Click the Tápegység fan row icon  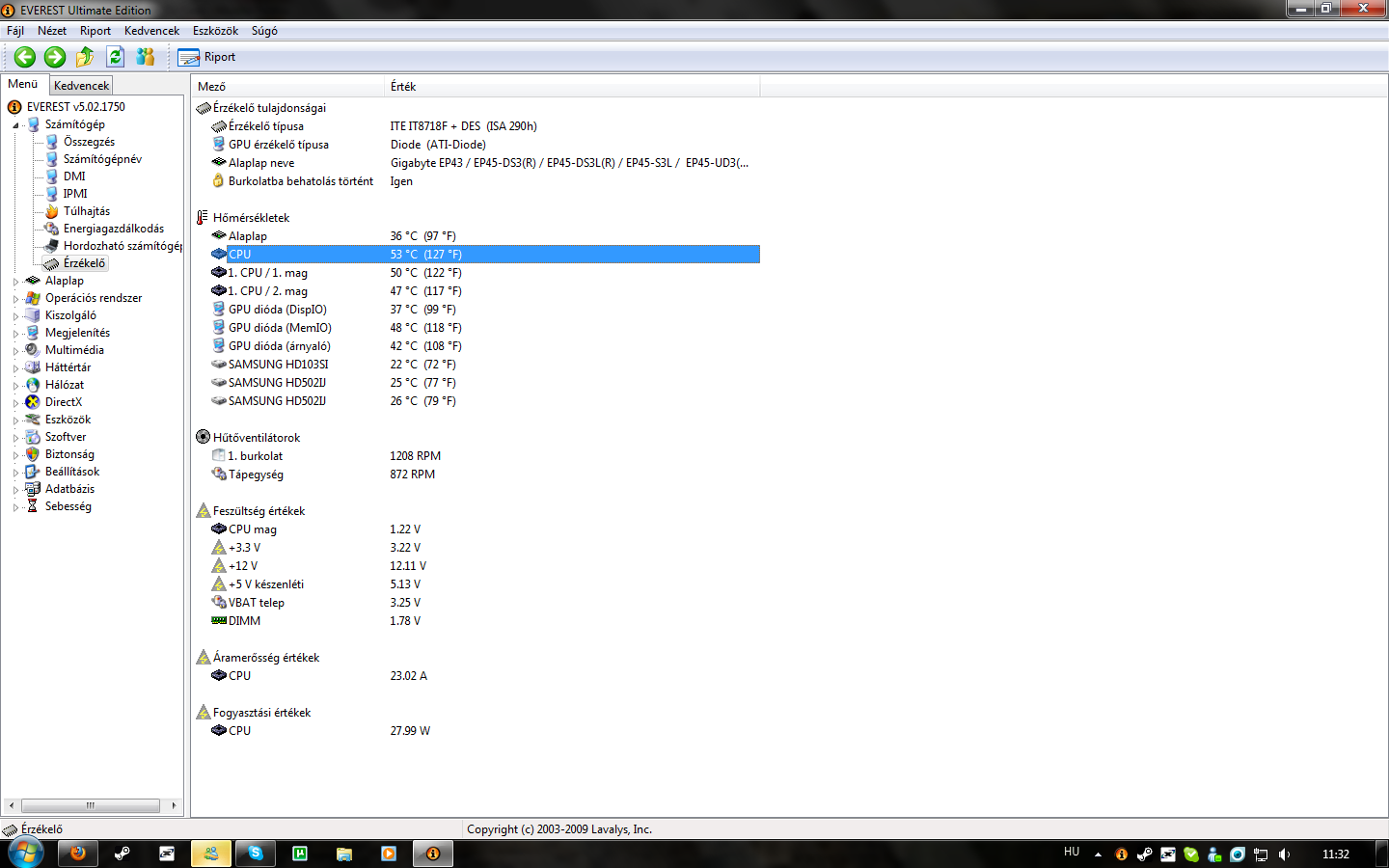pyautogui.click(x=219, y=475)
